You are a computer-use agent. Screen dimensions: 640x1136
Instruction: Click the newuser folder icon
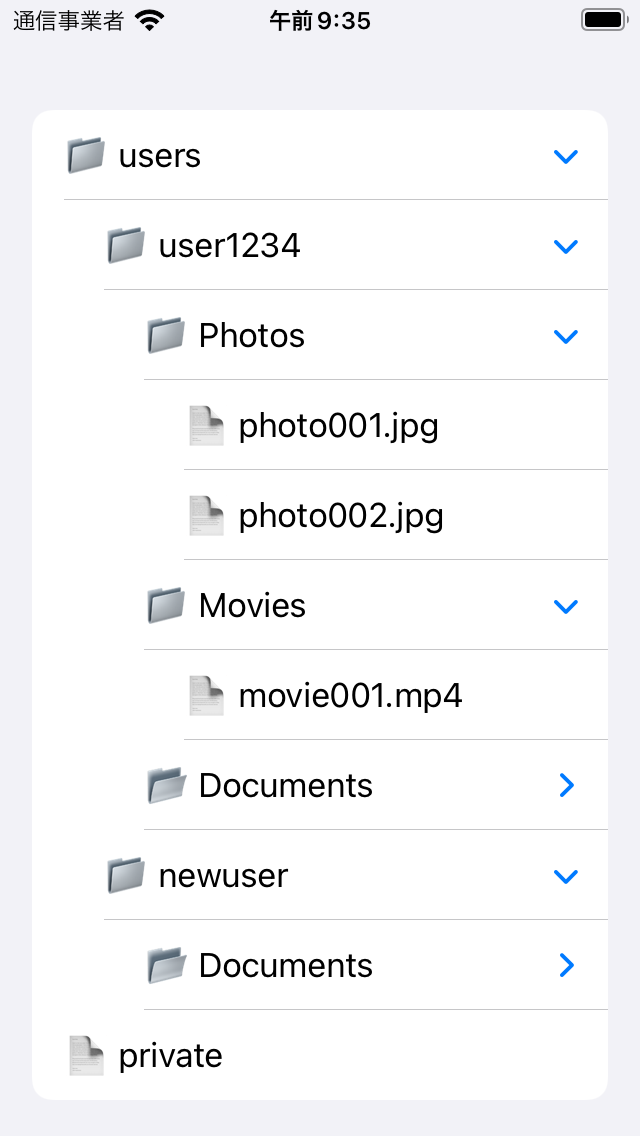click(126, 875)
